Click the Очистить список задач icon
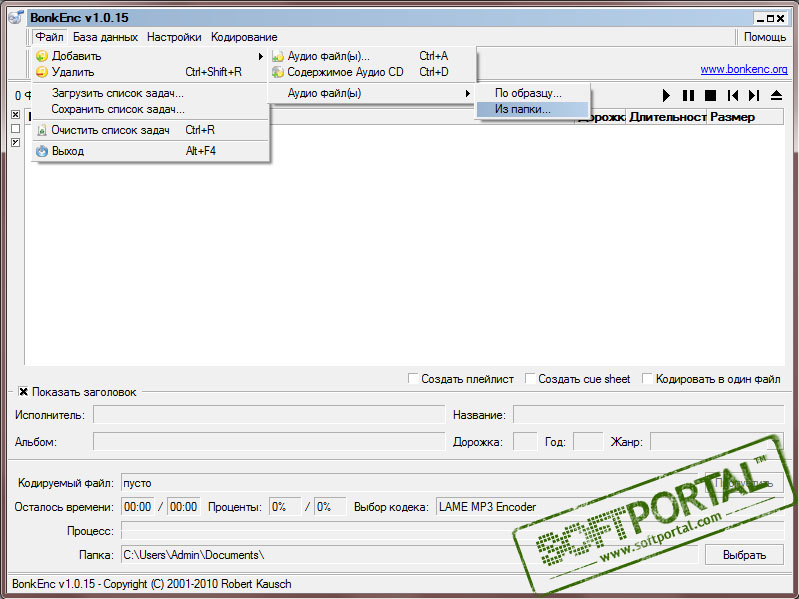 pos(42,130)
